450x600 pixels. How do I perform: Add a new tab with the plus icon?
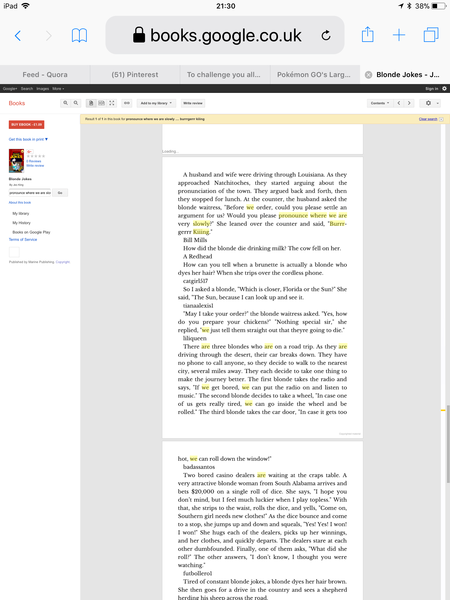click(x=399, y=35)
